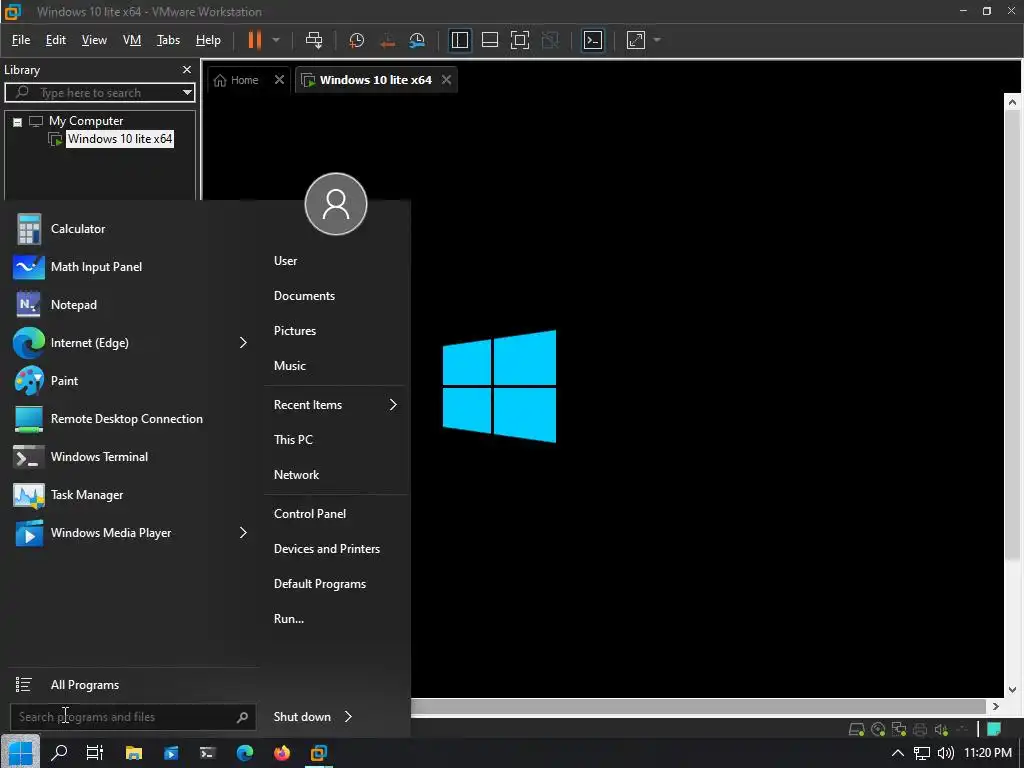Open the VM menu
The height and width of the screenshot is (768, 1024).
pos(132,40)
